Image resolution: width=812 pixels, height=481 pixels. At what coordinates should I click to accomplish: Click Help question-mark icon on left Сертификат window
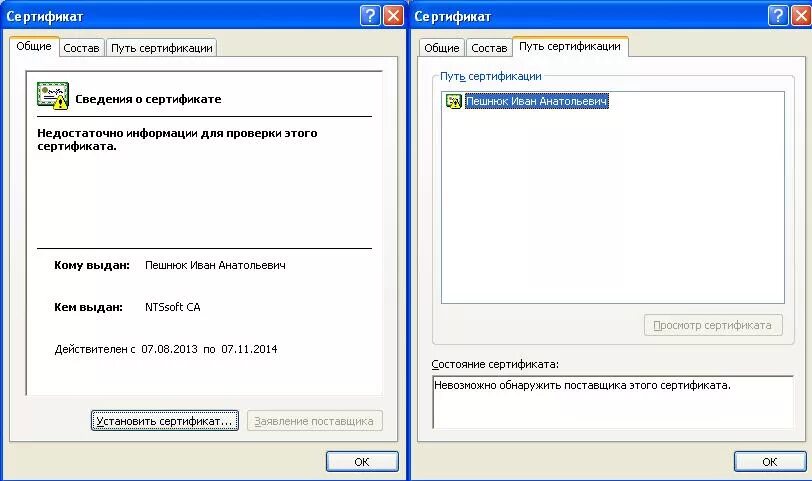pos(370,16)
